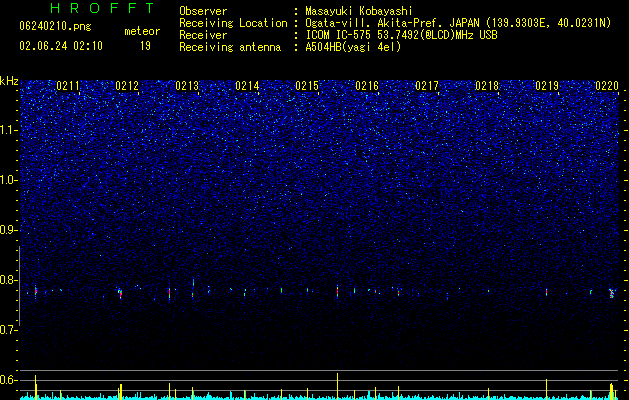The width and height of the screenshot is (629, 400).
Task: Click the 0215 time marker
Action: point(307,86)
